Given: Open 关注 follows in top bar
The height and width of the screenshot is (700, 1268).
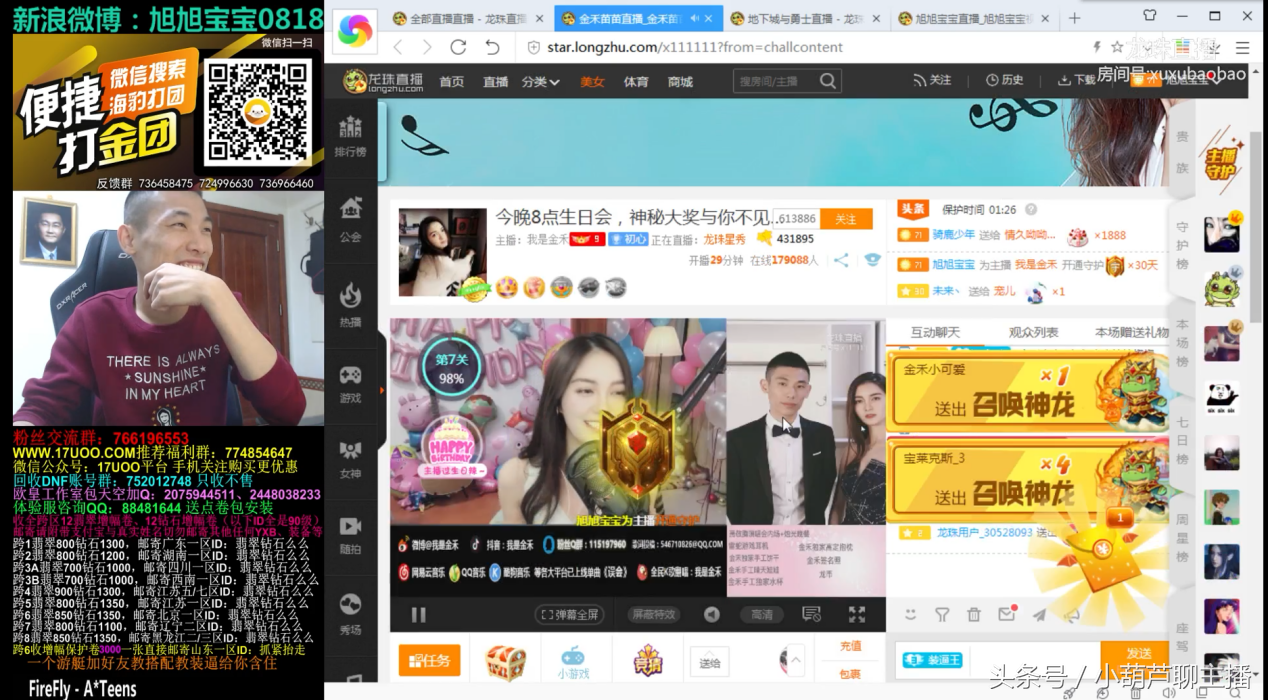Looking at the screenshot, I should (932, 80).
